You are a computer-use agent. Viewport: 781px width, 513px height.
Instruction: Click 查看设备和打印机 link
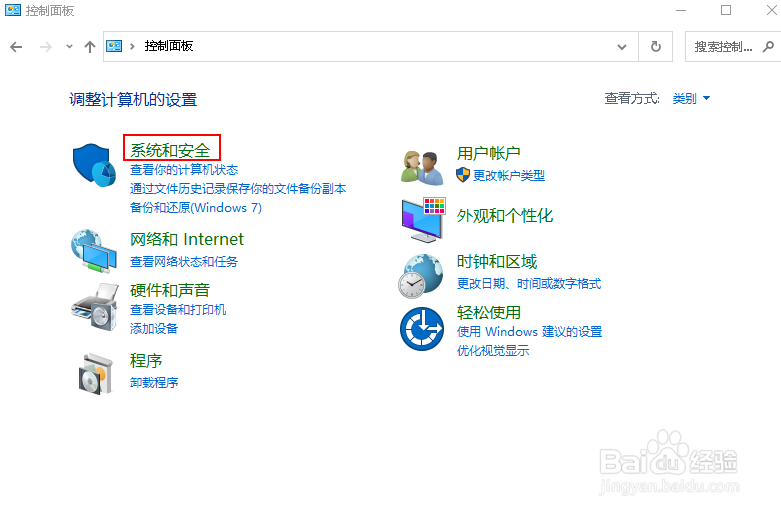(x=178, y=310)
